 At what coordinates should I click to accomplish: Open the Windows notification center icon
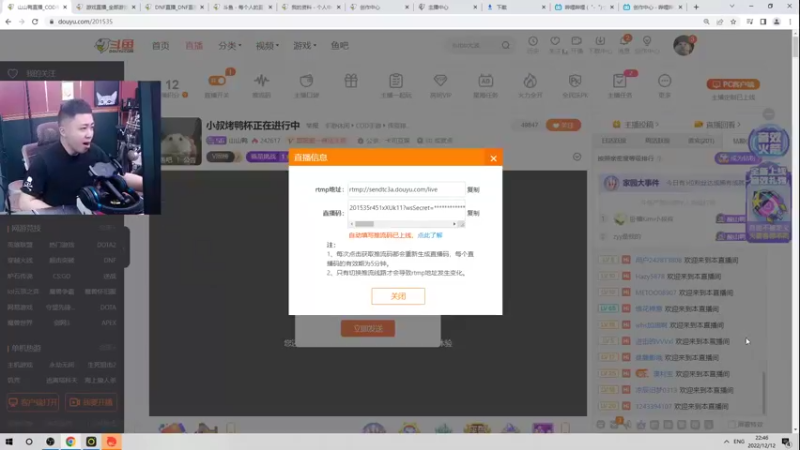click(x=786, y=441)
